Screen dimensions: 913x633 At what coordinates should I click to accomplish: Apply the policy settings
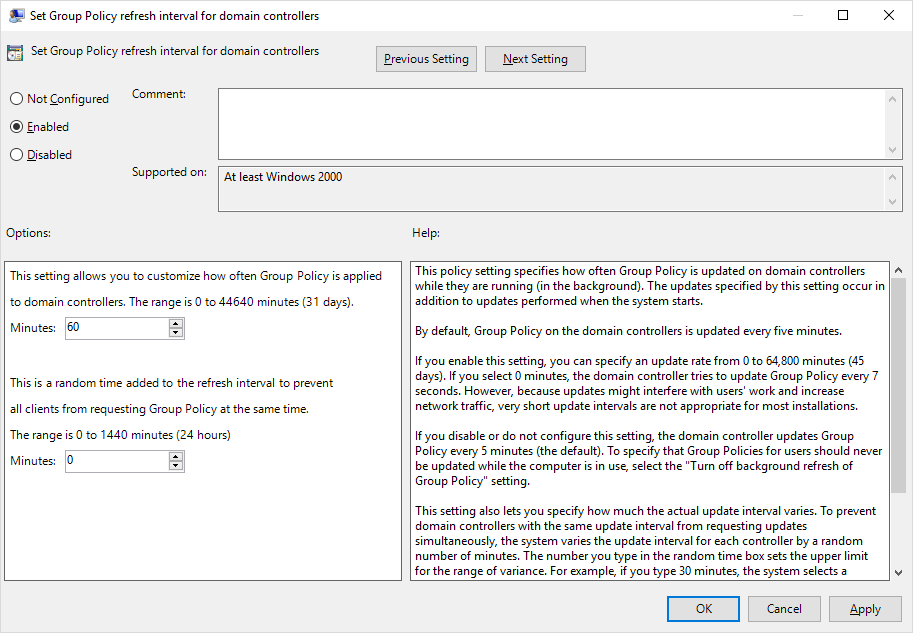[865, 608]
